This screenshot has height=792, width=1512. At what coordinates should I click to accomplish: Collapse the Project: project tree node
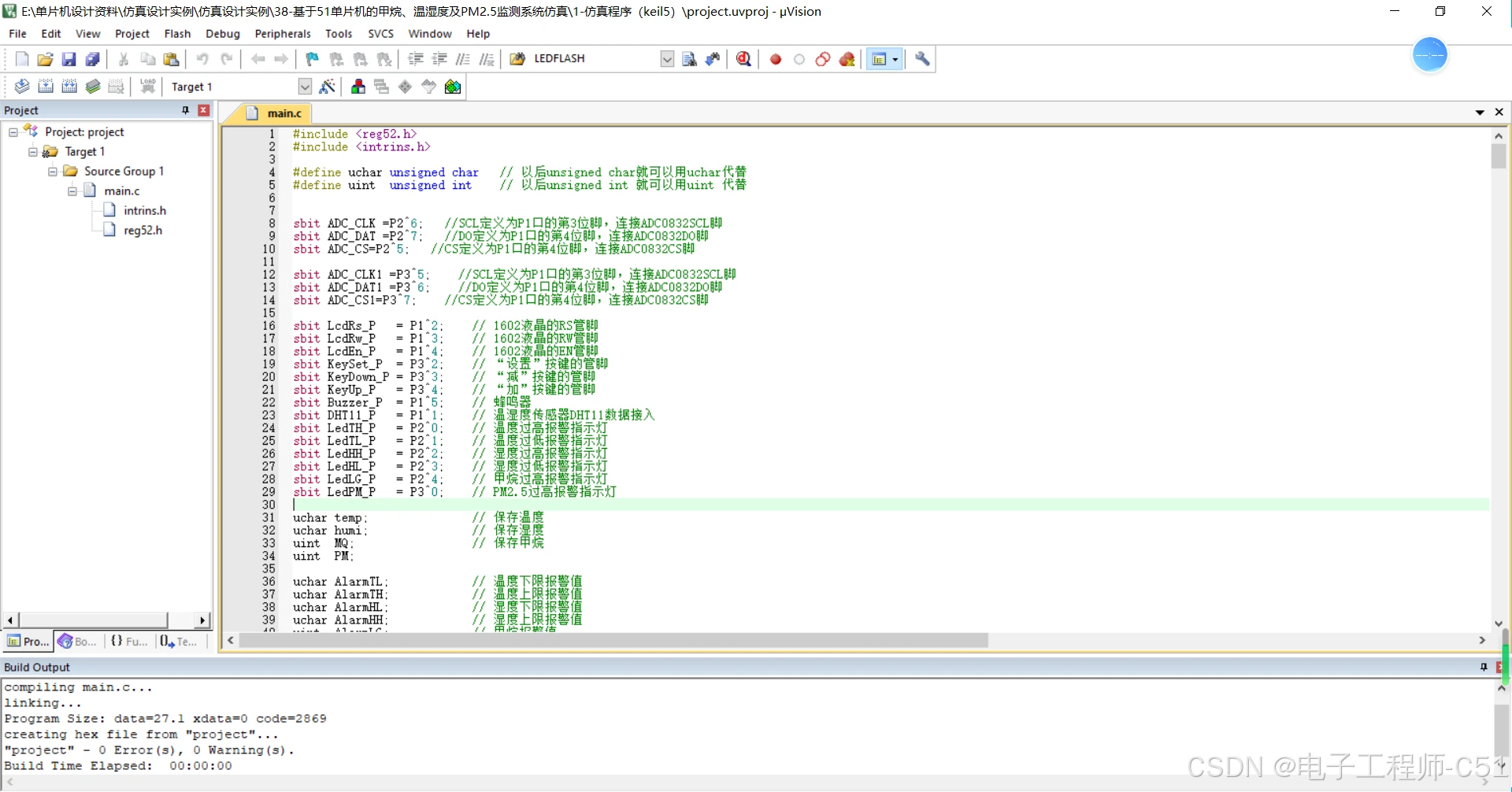click(x=13, y=132)
